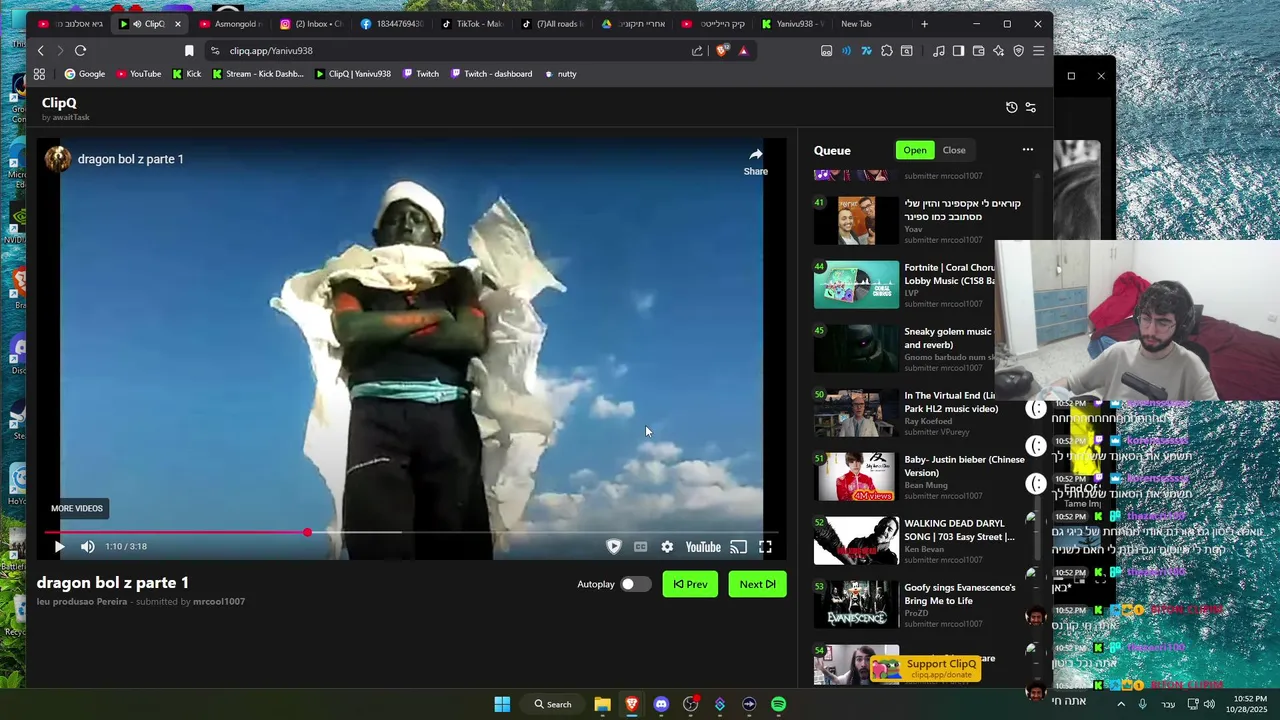This screenshot has width=1280, height=720.
Task: Open ClipQ settings sliders icon
Action: pos(1031,107)
